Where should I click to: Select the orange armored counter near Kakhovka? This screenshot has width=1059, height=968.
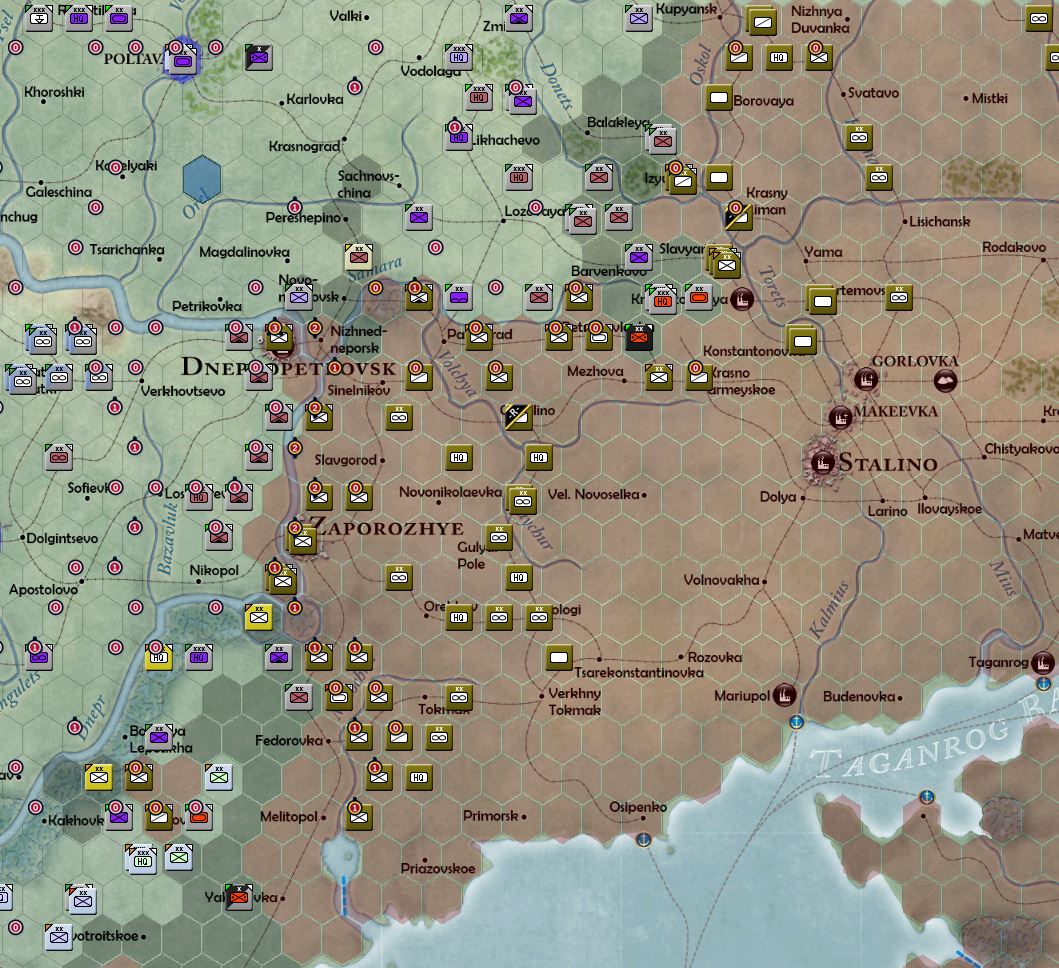click(199, 817)
